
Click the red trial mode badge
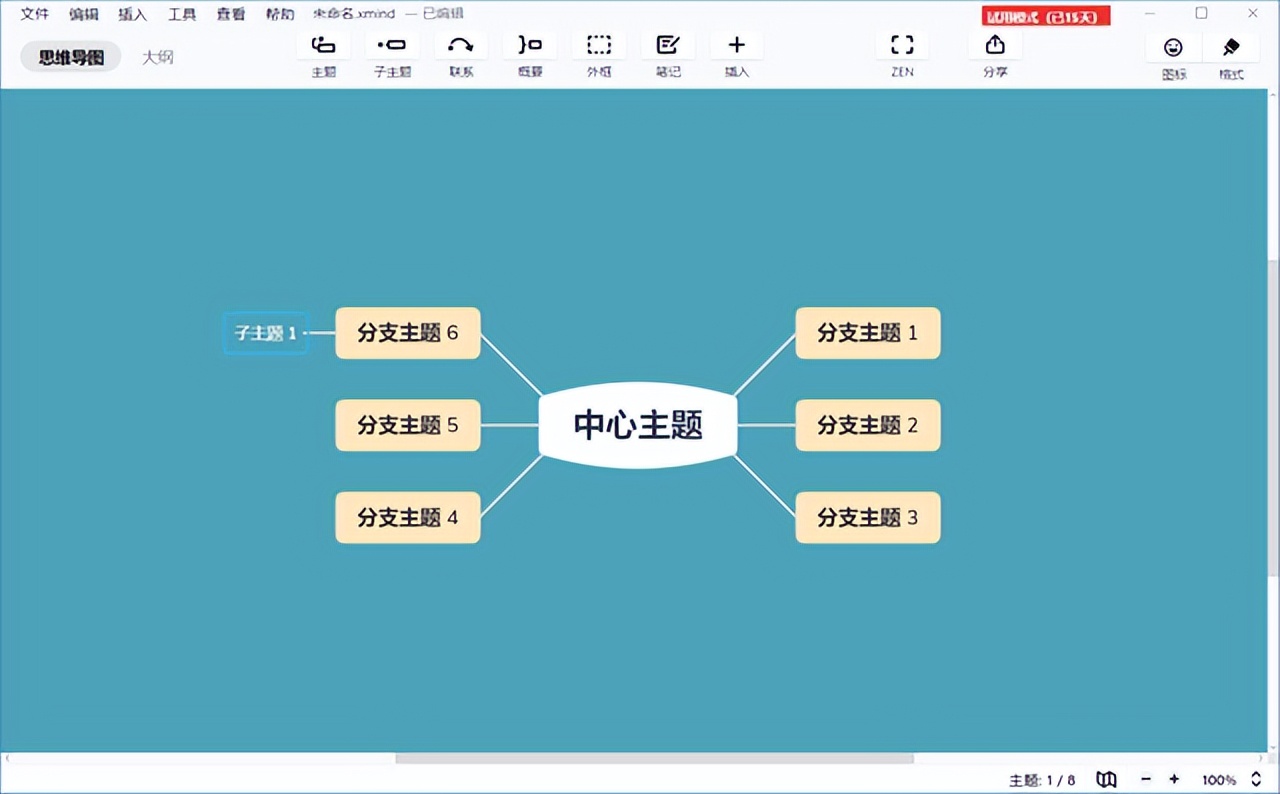pyautogui.click(x=1045, y=16)
